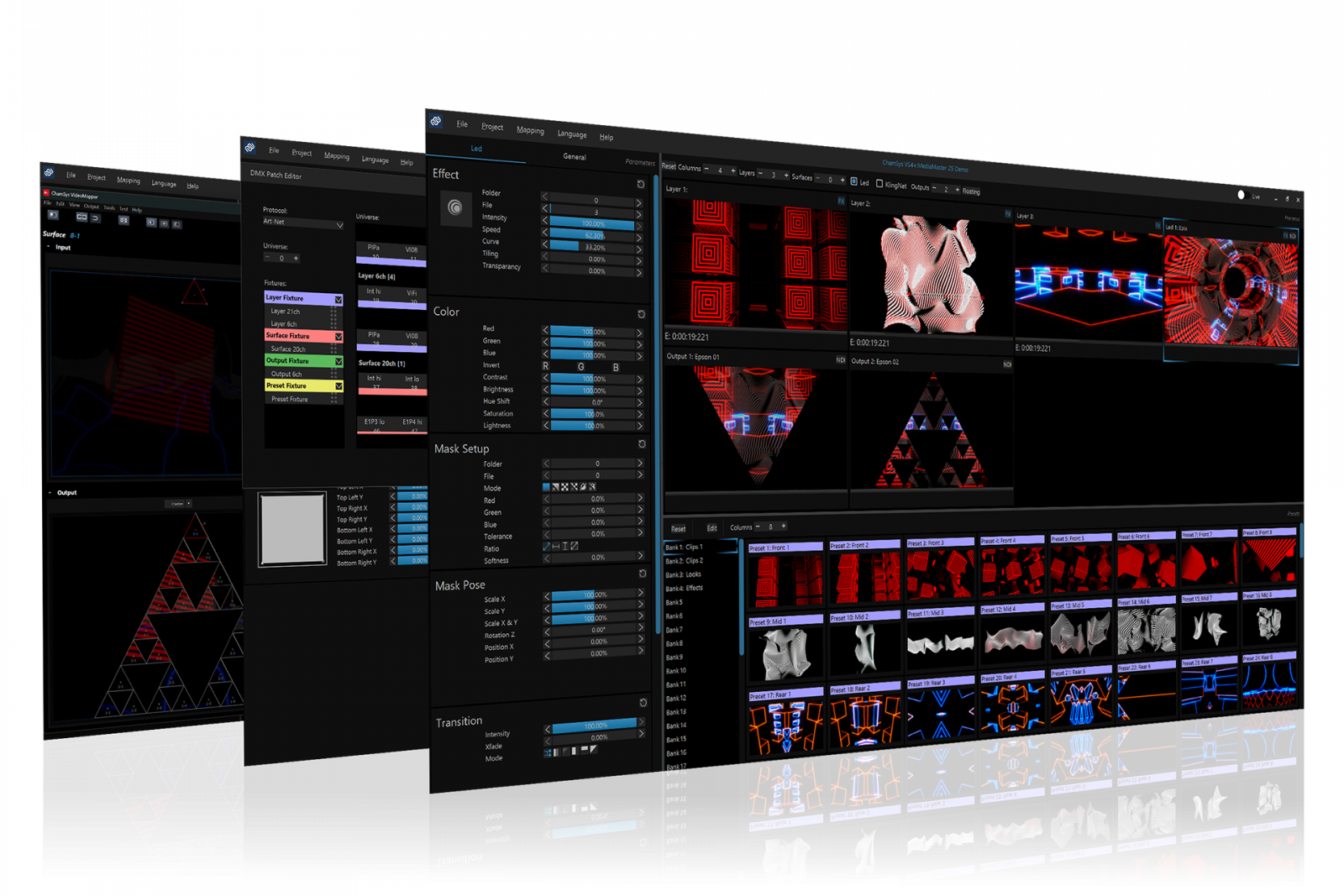
Task: Reset the Transition section parameters
Action: [643, 702]
